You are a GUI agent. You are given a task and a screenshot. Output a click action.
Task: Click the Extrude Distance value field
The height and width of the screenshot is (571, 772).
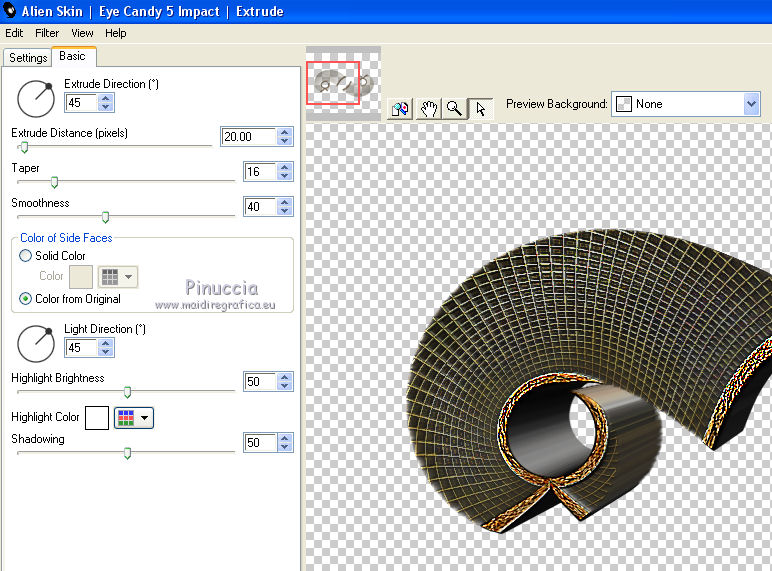[249, 136]
